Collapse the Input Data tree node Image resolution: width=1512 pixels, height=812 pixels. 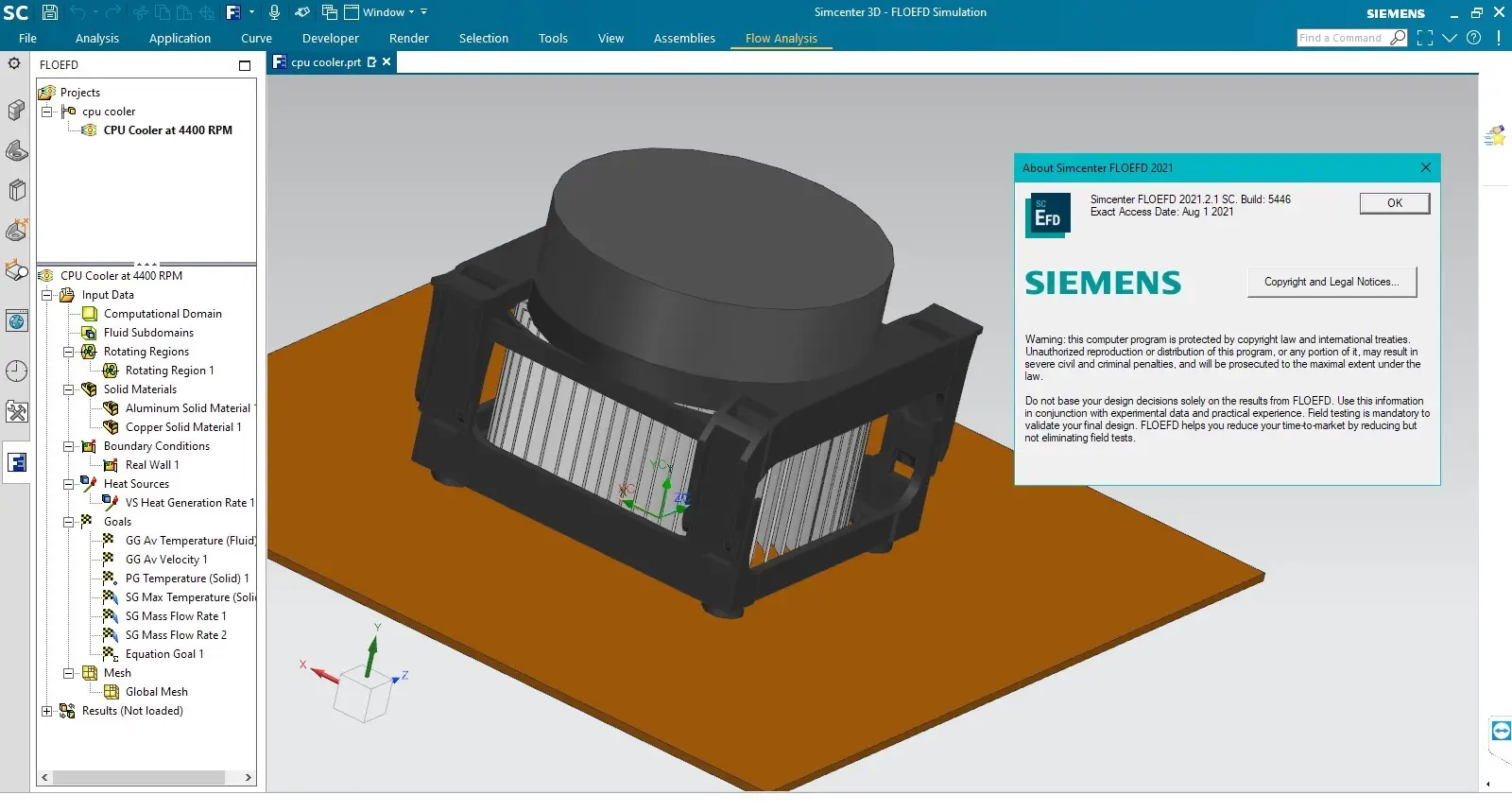click(46, 295)
